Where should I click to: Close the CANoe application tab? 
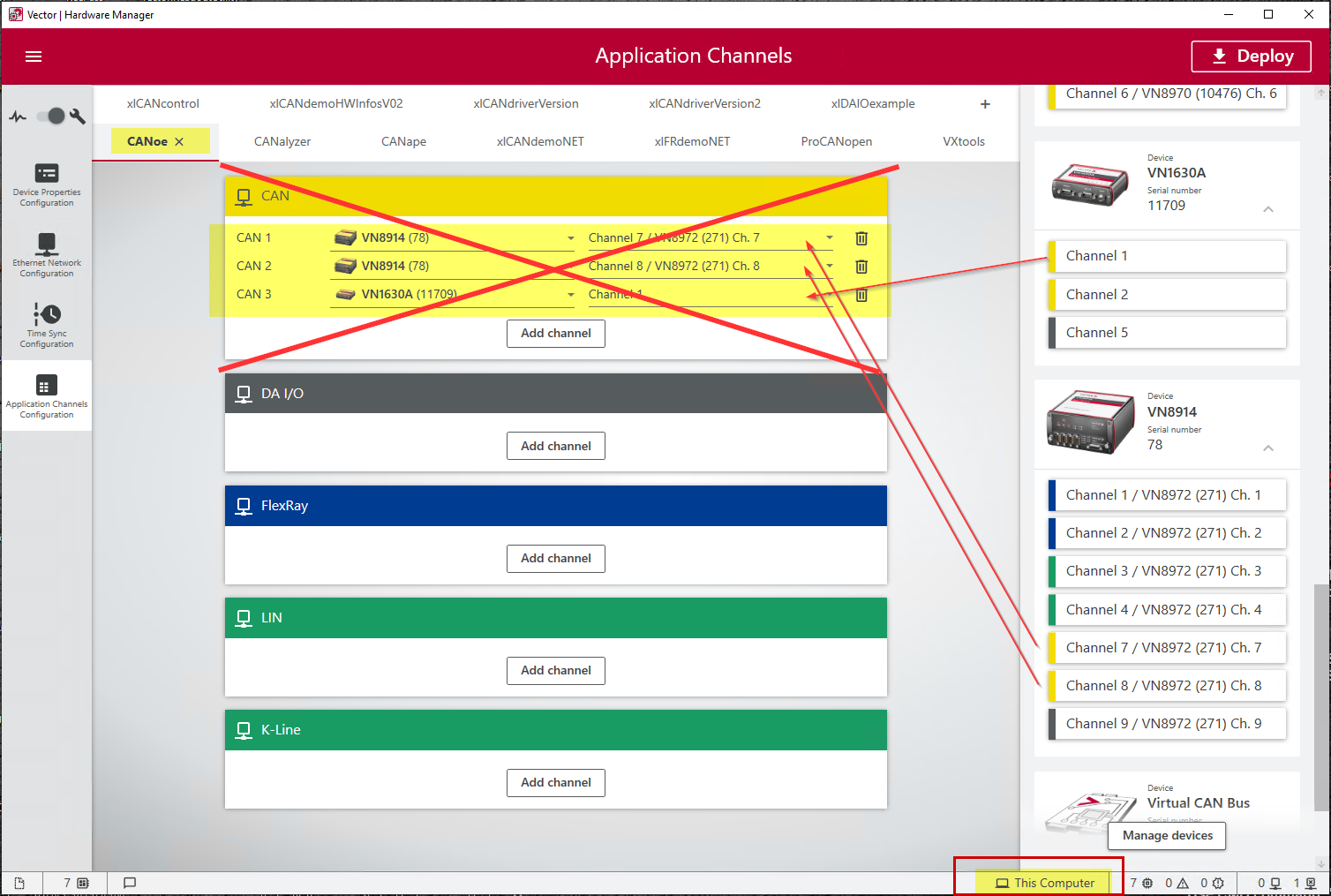179,141
